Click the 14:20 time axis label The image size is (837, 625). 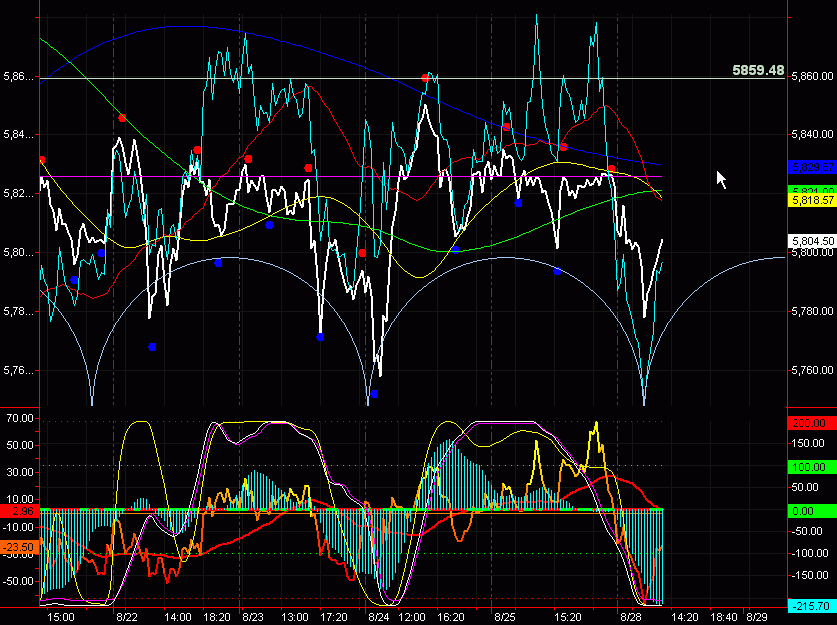pyautogui.click(x=685, y=618)
